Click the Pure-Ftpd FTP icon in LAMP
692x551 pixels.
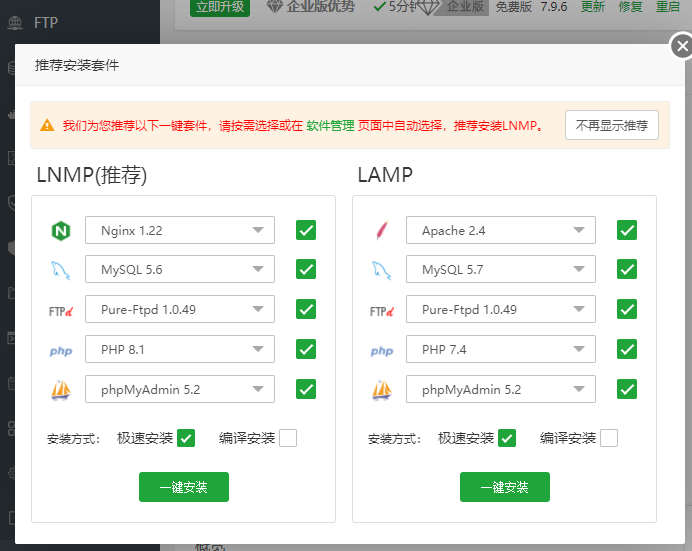[382, 310]
